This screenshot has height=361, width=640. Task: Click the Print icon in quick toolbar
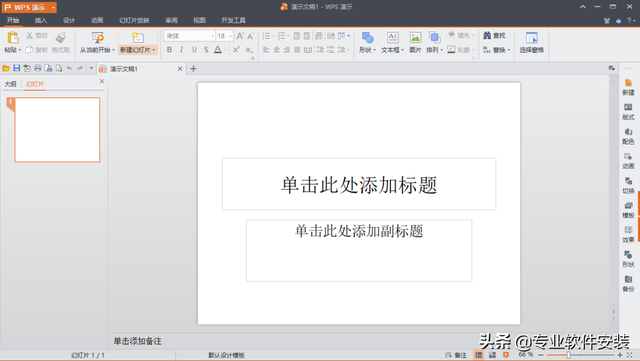(x=38, y=68)
